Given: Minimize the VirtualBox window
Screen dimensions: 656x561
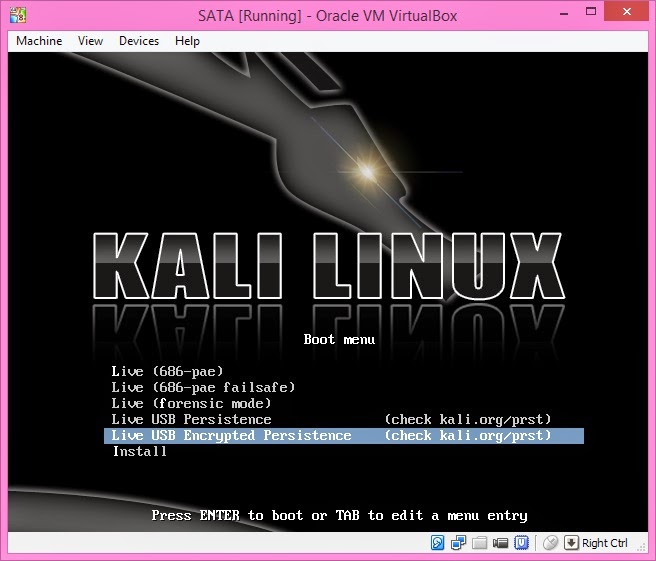Looking at the screenshot, I should 564,13.
